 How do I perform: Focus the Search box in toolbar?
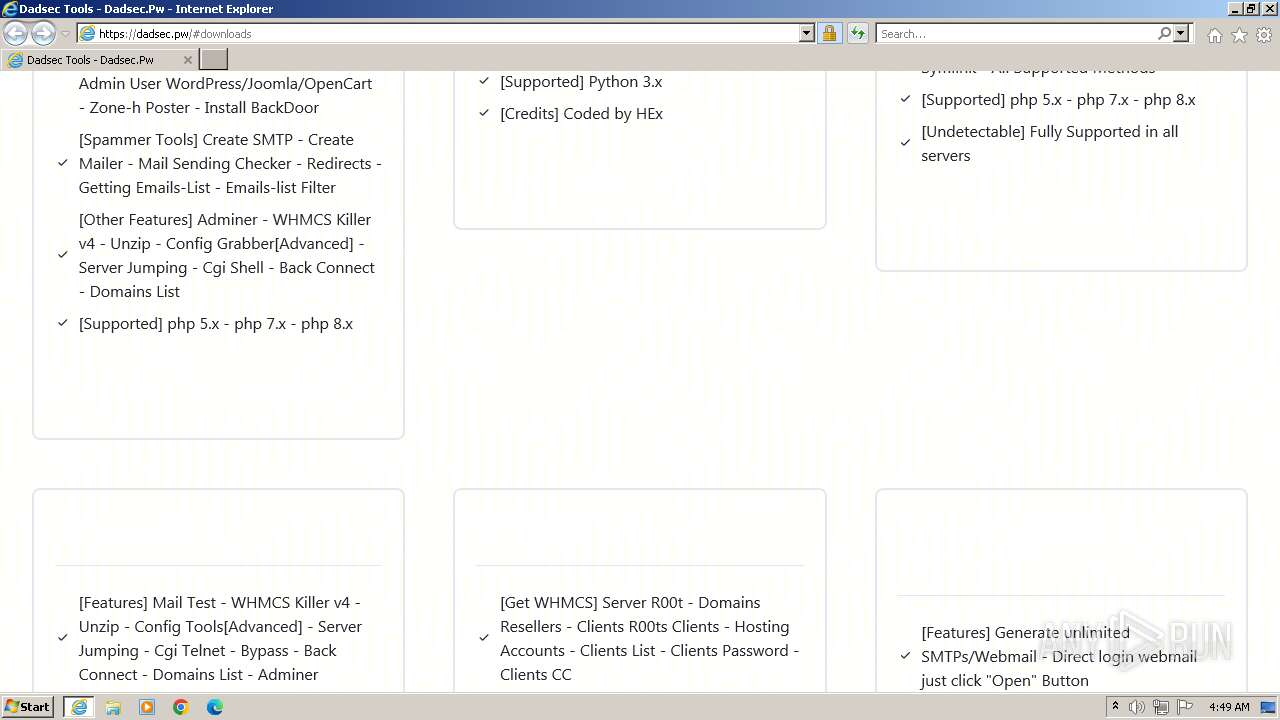(1017, 34)
